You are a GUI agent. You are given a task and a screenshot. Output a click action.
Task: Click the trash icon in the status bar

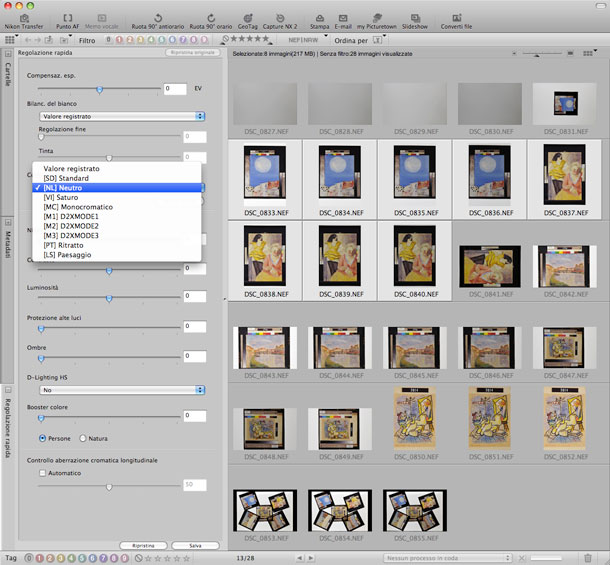click(x=588, y=558)
